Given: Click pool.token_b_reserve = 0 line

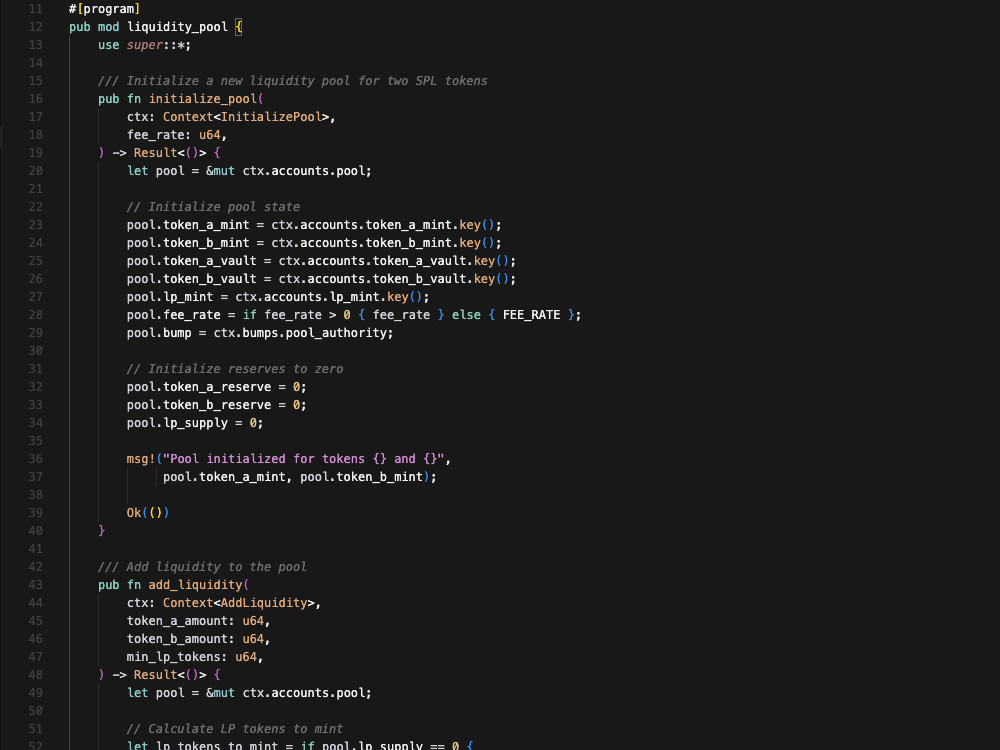Looking at the screenshot, I should pyautogui.click(x=216, y=405).
